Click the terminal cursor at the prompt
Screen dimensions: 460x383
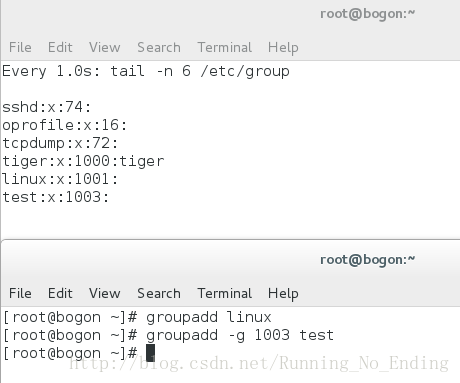coord(150,353)
